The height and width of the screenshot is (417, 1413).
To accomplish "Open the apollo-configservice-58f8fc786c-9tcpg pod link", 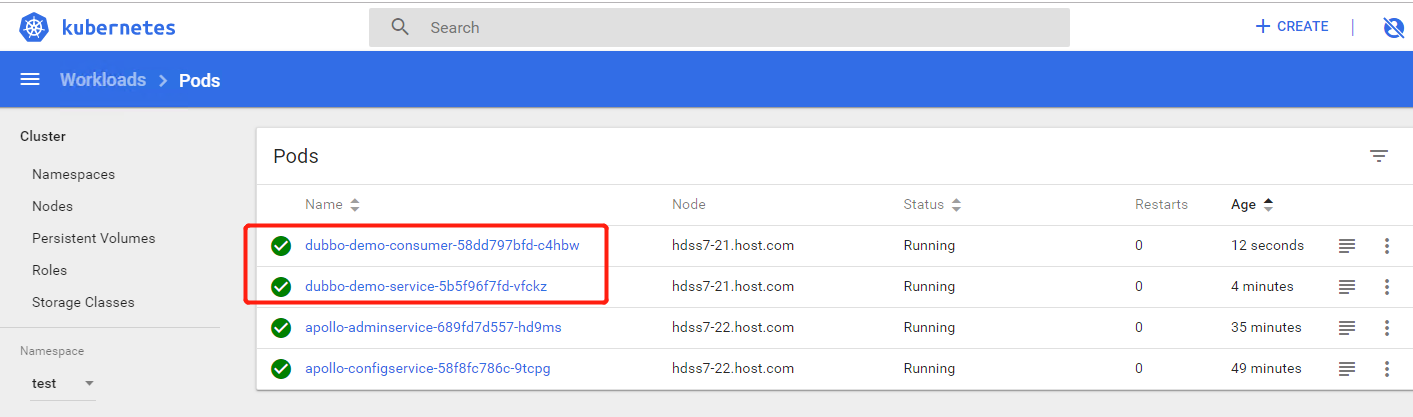I will pyautogui.click(x=427, y=369).
